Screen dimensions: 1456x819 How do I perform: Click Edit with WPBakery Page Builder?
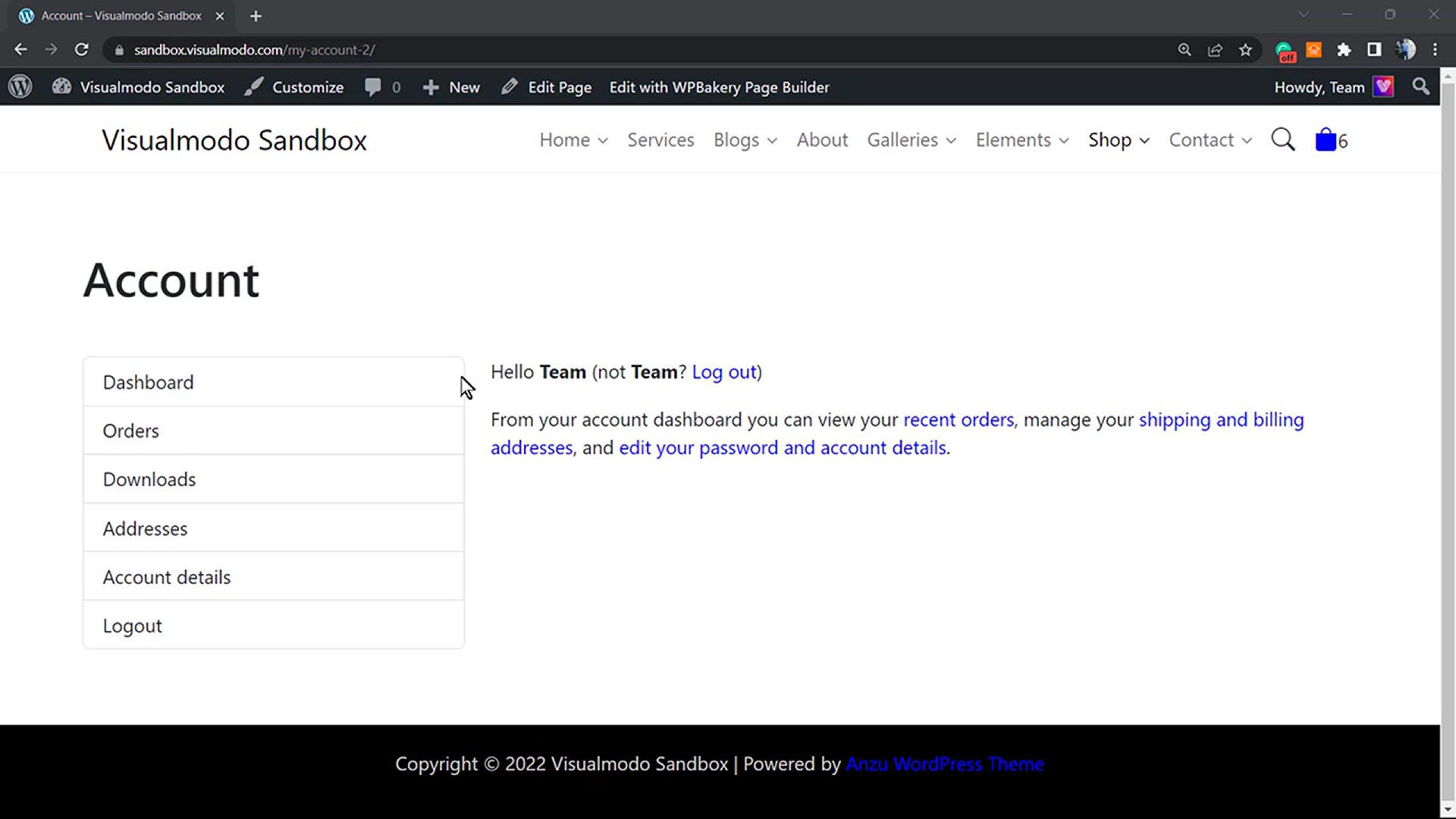(x=719, y=87)
